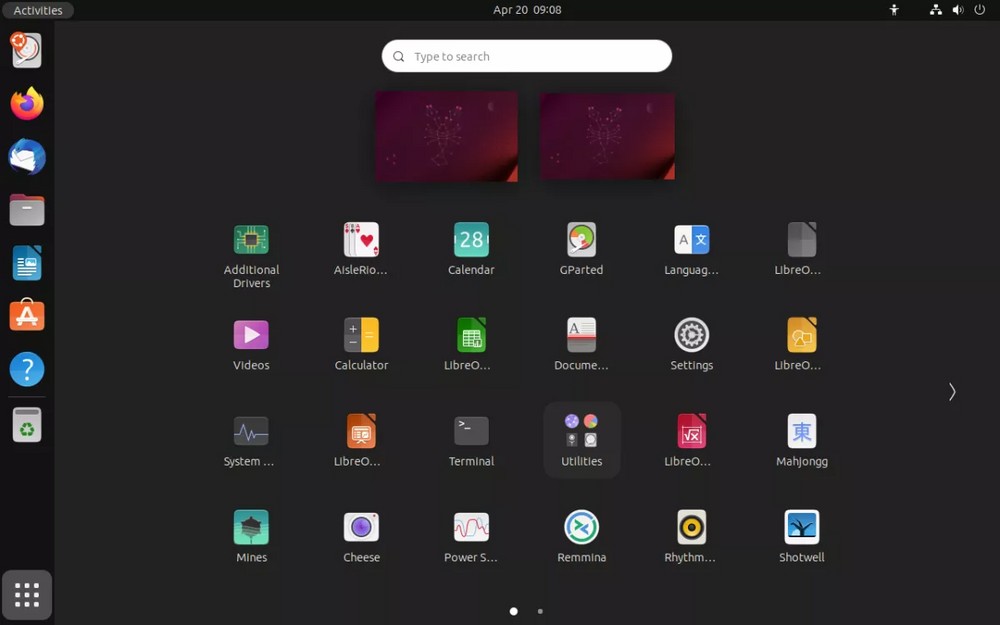1000x625 pixels.
Task: Open the GParted application
Action: click(x=581, y=241)
